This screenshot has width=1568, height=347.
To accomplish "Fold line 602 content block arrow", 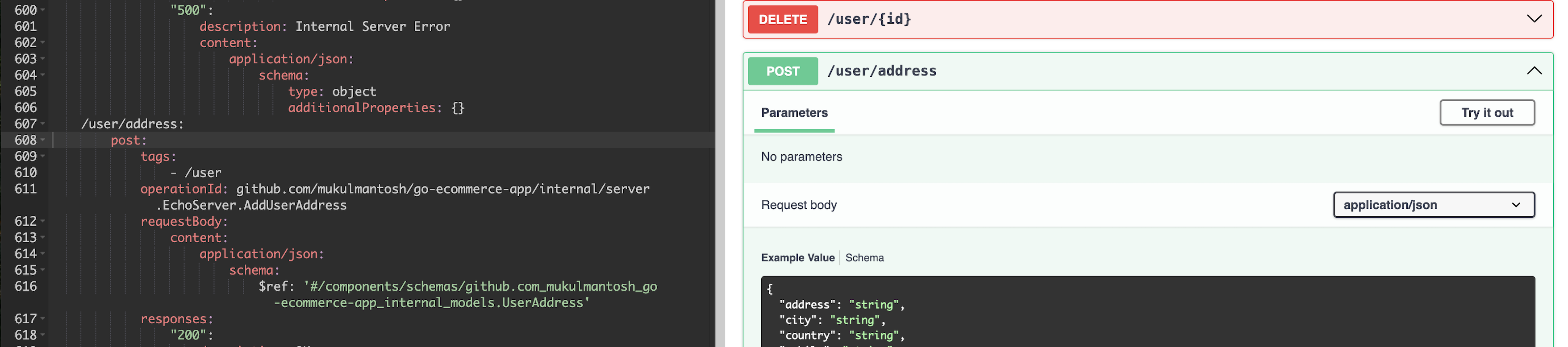I will pos(42,42).
